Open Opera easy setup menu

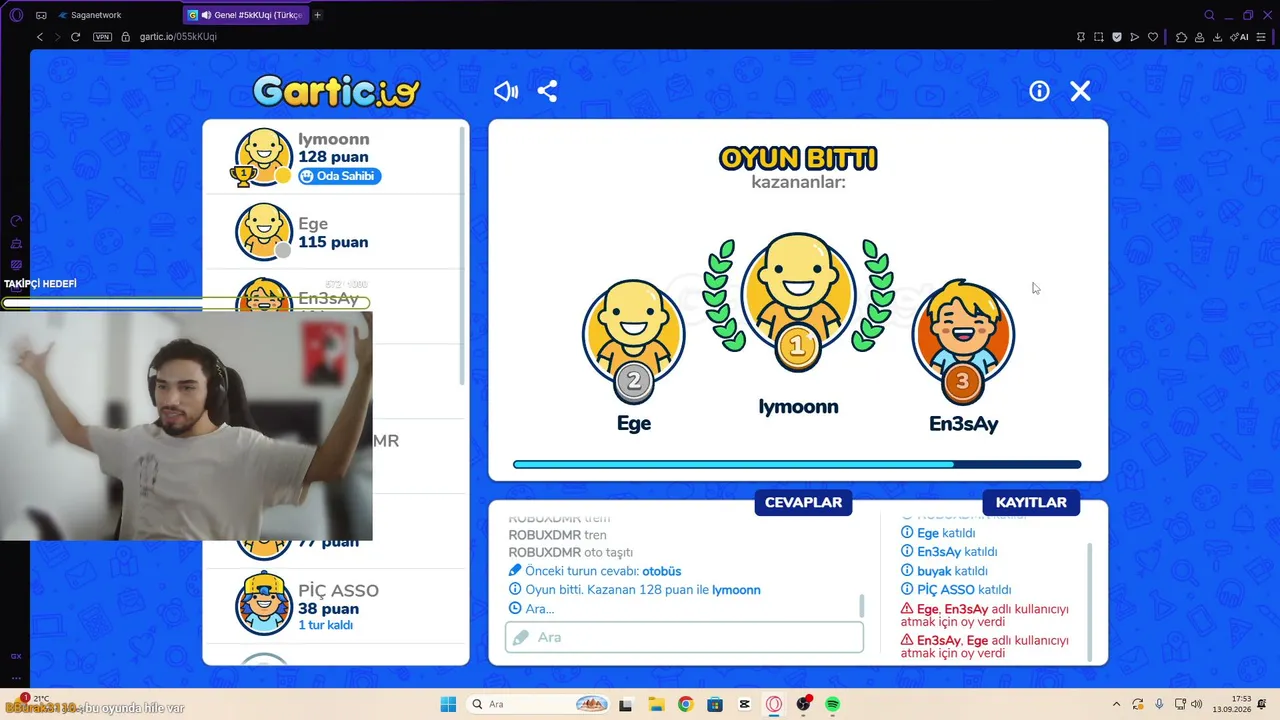tap(1261, 37)
